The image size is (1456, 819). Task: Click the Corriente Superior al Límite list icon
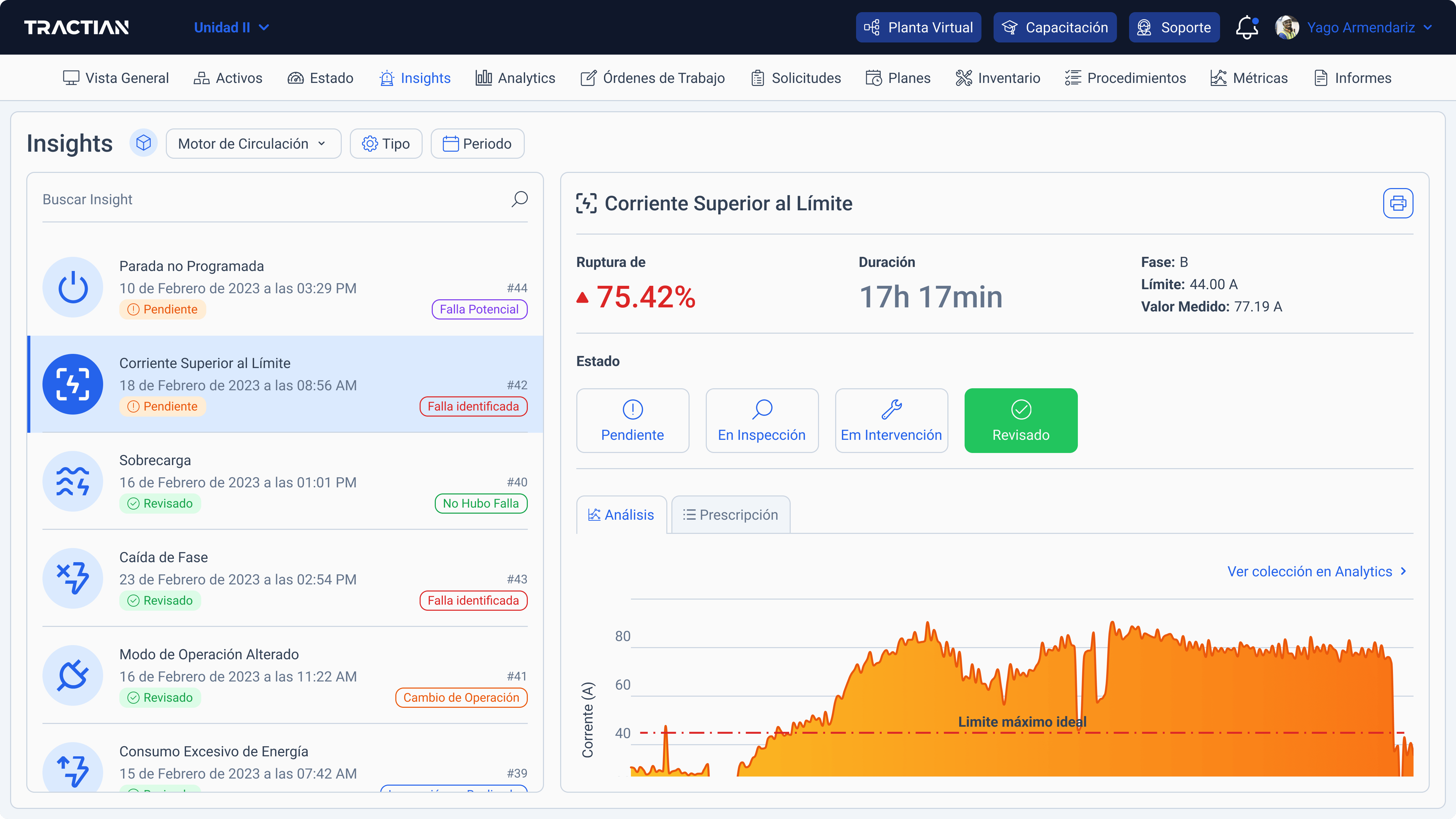tap(73, 384)
